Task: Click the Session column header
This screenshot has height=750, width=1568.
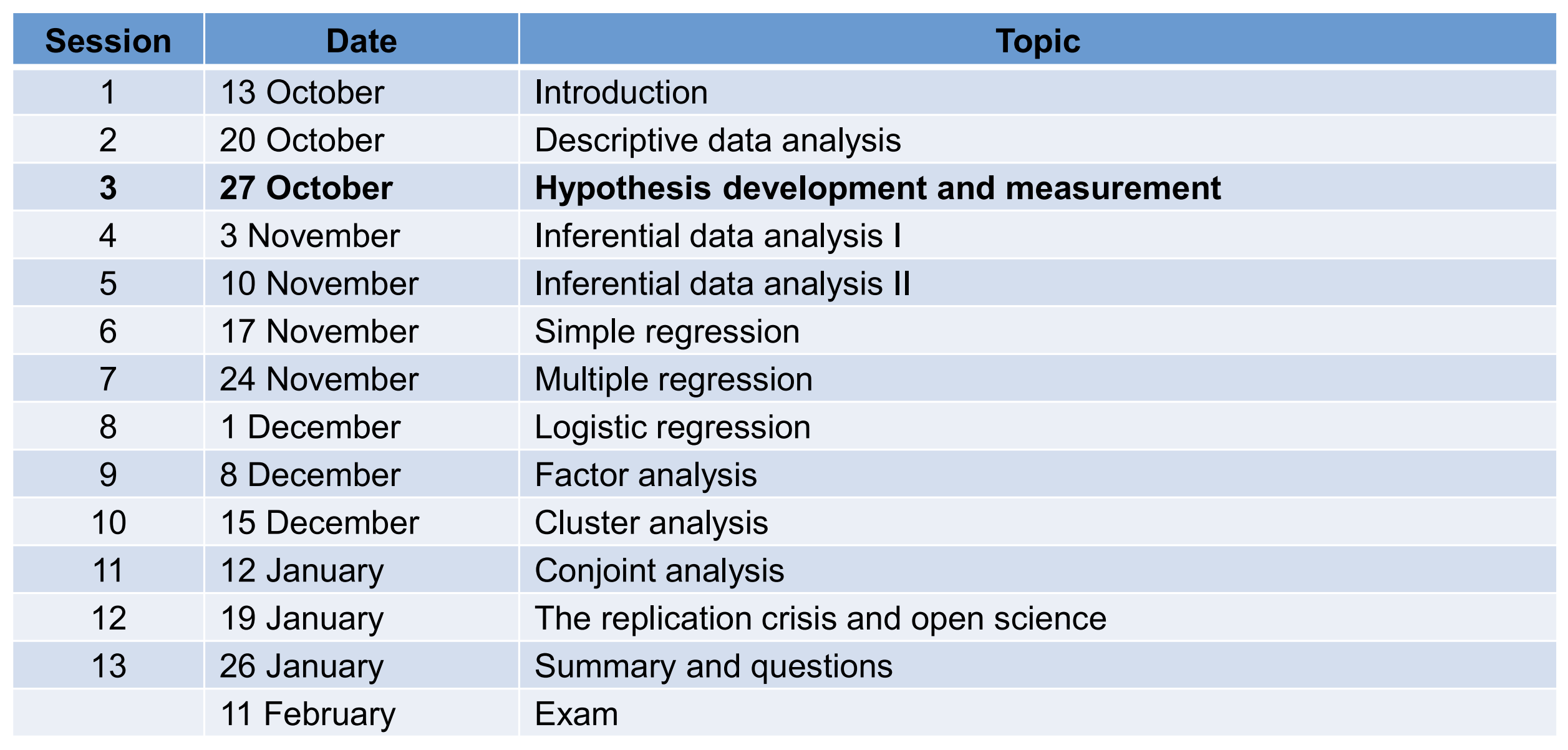Action: [108, 41]
